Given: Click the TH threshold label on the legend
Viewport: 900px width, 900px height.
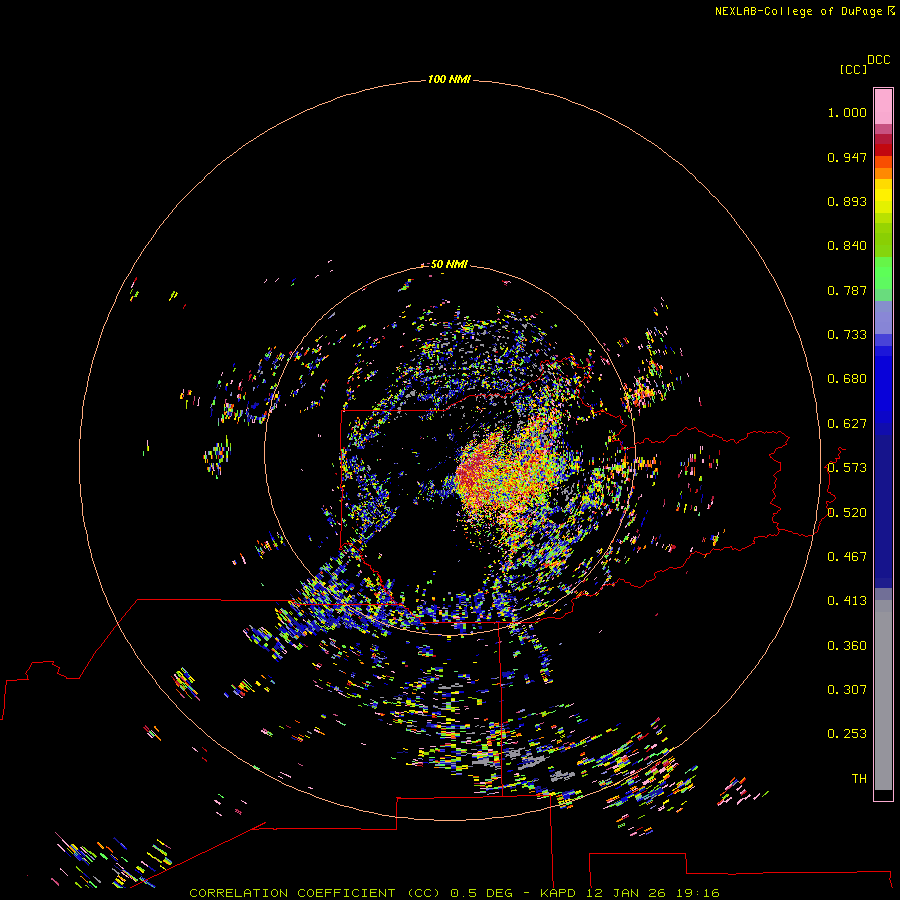Looking at the screenshot, I should (x=859, y=779).
